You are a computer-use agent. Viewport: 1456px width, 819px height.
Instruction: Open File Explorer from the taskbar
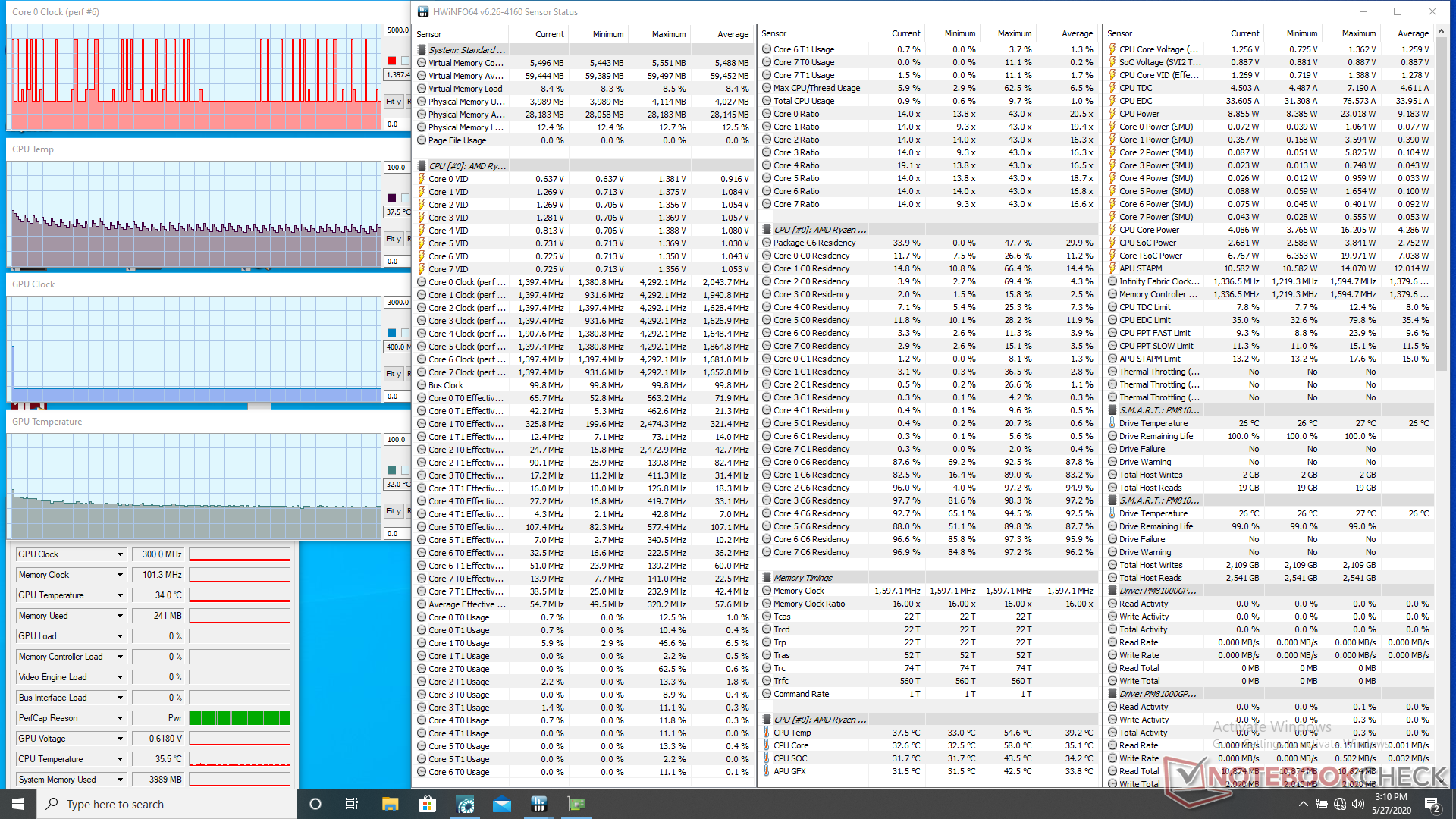pos(391,804)
